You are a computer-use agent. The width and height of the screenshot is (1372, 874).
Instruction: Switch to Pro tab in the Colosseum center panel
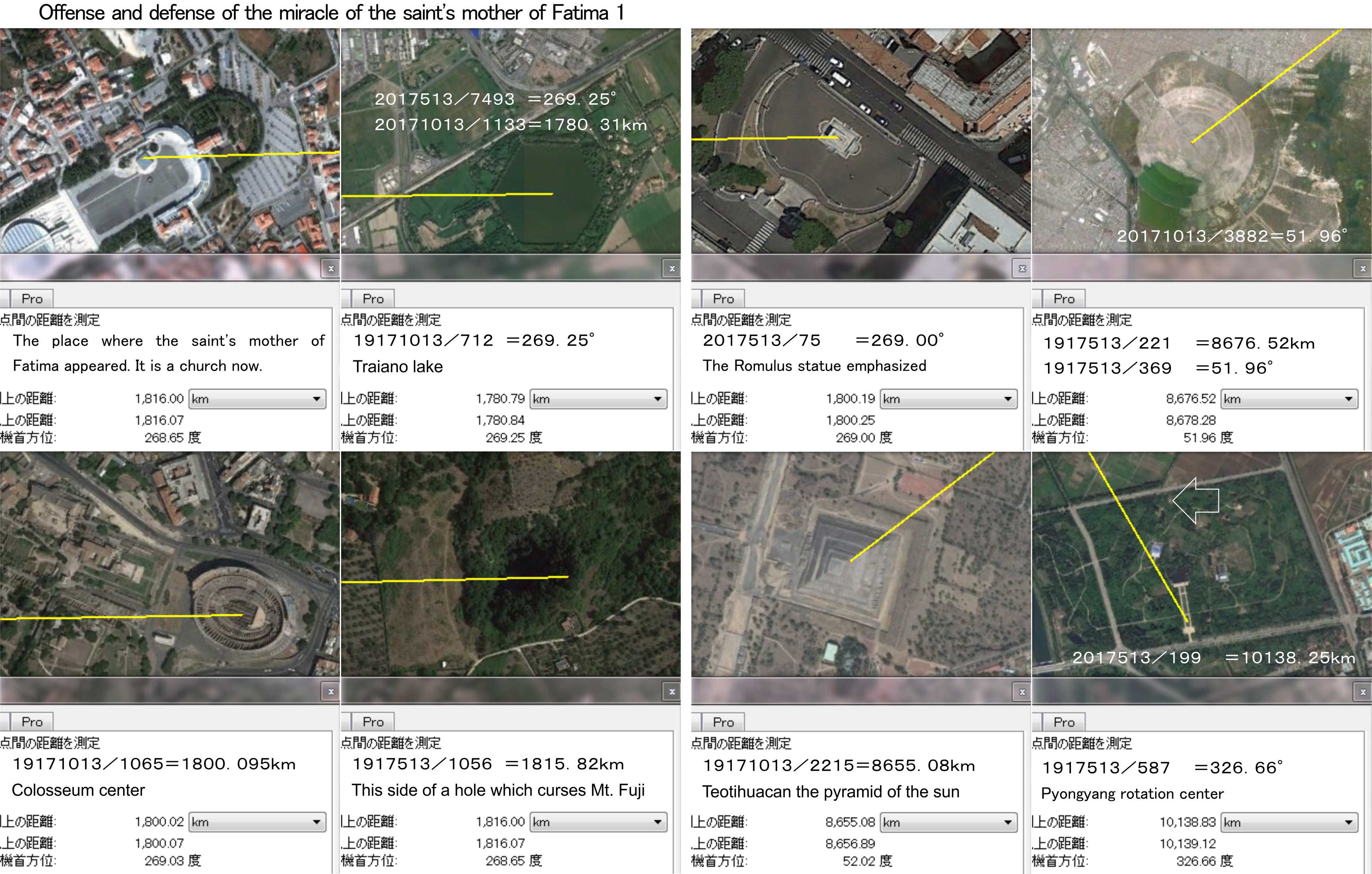pos(32,722)
